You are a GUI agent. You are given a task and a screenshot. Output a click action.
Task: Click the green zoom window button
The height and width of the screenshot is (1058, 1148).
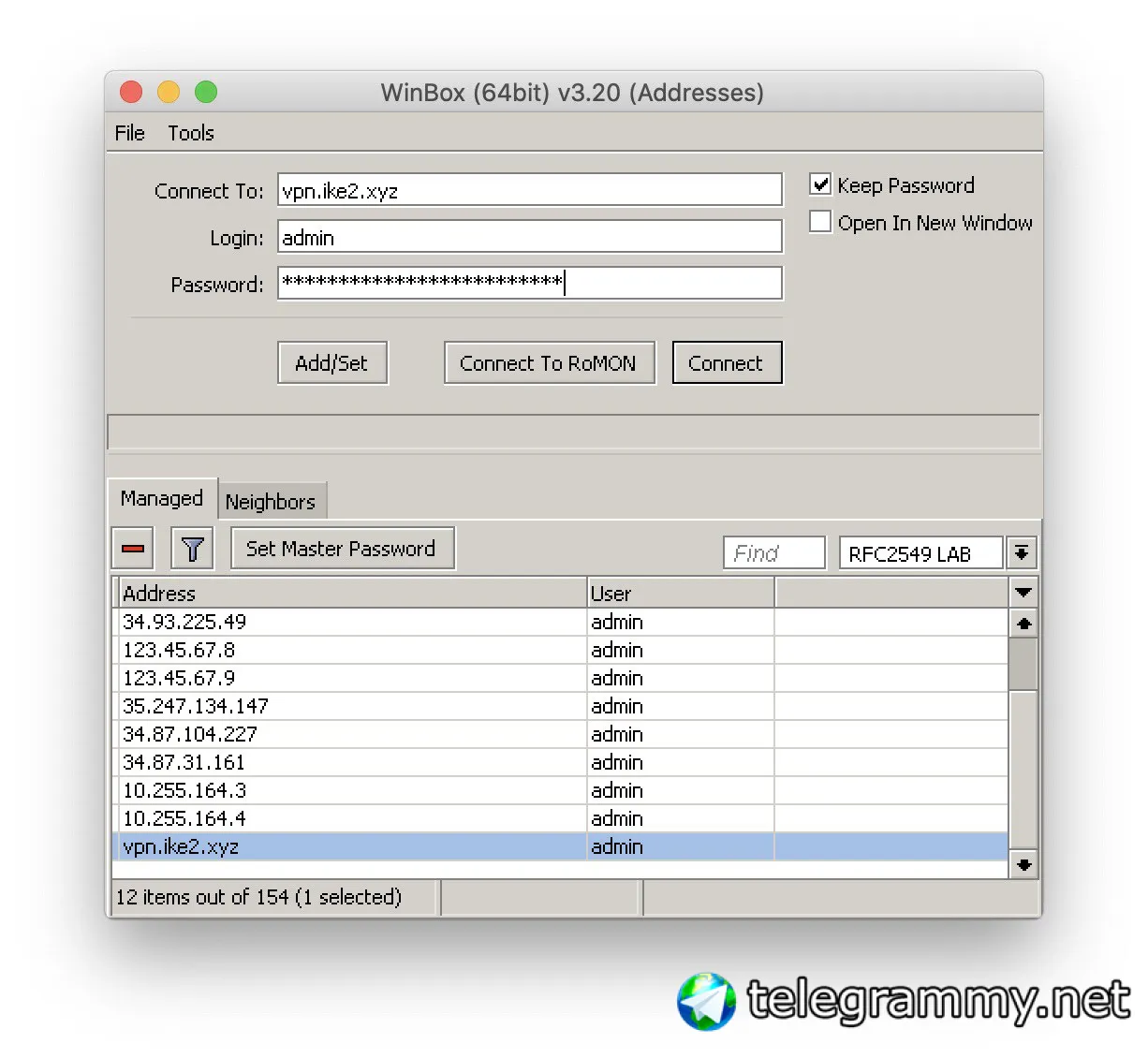206,92
